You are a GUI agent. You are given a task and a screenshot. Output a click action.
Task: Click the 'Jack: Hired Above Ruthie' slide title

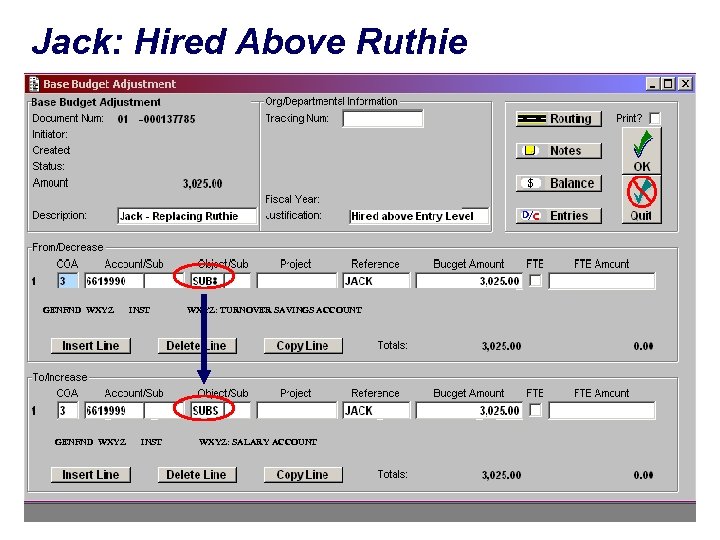pyautogui.click(x=250, y=41)
